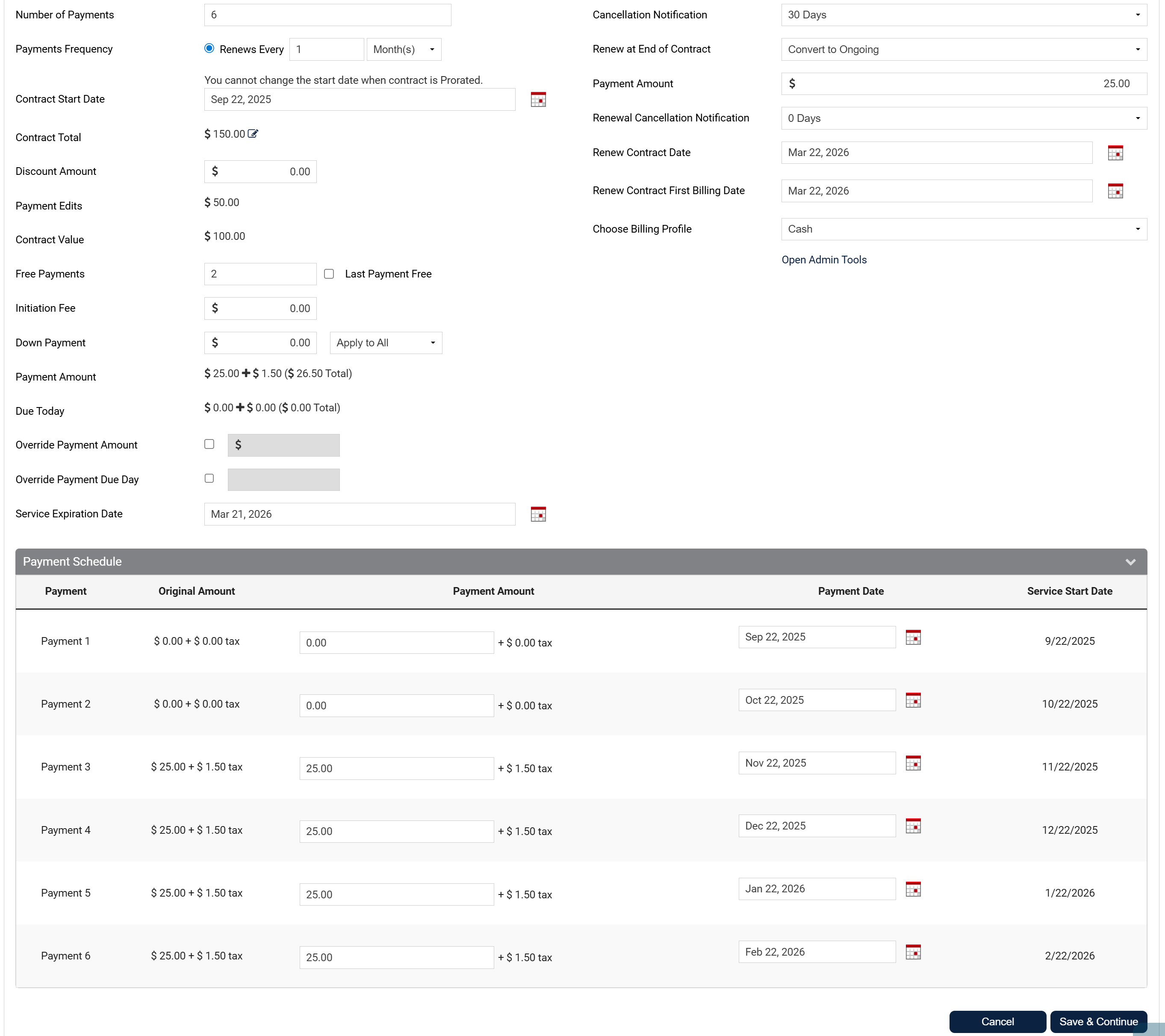Click the Payment 5 amount input field

tap(396, 894)
